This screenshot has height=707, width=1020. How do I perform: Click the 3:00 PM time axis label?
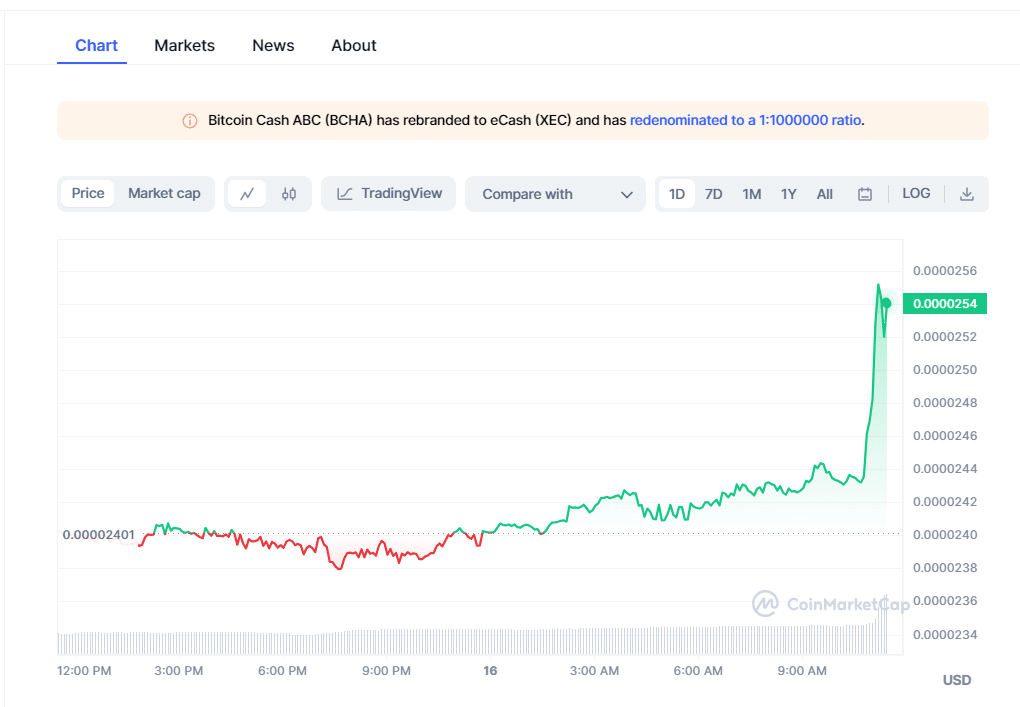tap(178, 671)
